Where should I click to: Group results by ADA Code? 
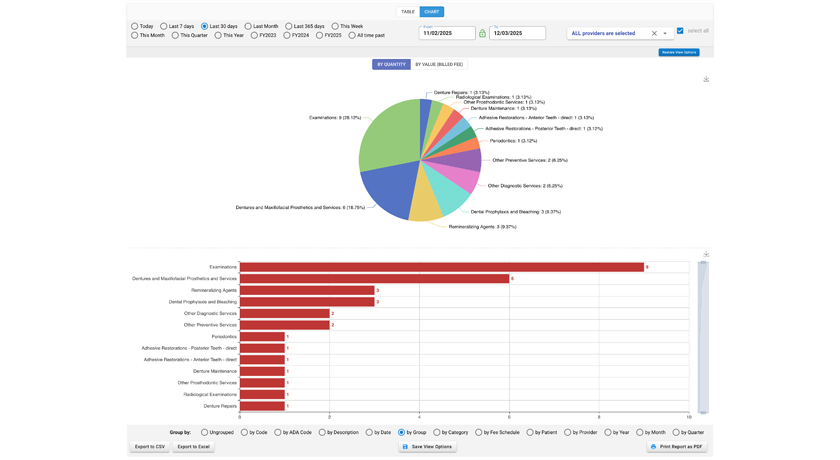click(x=278, y=432)
